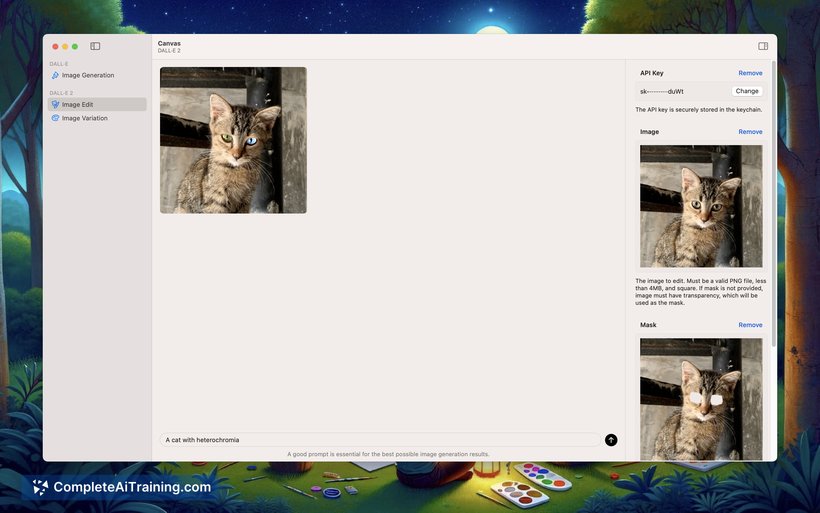Image resolution: width=820 pixels, height=513 pixels.
Task: Open the generated cat image on canvas
Action: (233, 140)
